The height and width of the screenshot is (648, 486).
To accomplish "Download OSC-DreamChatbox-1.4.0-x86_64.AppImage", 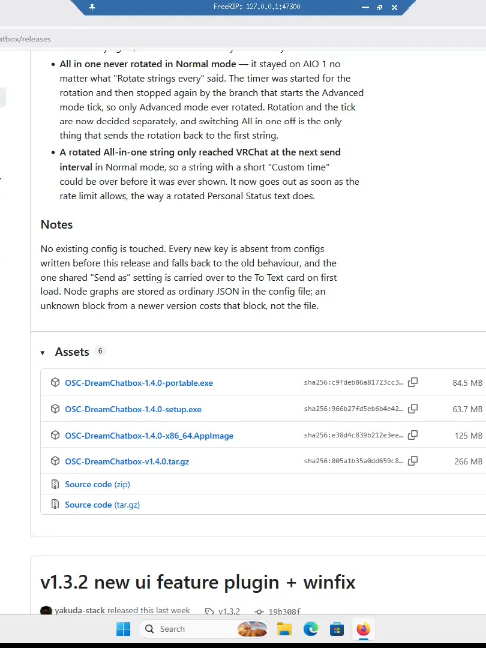I will pos(149,436).
